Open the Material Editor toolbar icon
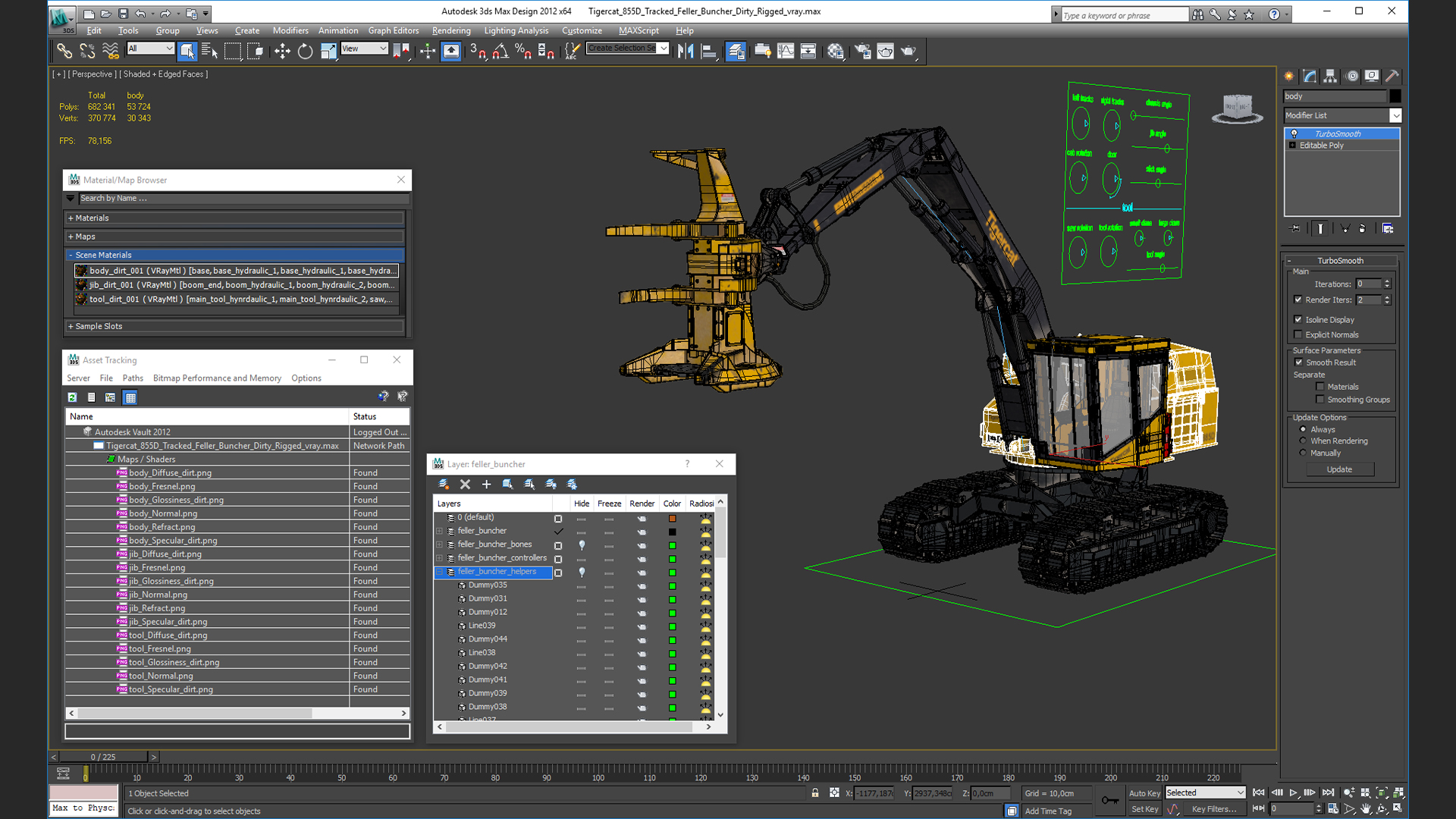Viewport: 1456px width, 819px height. [x=836, y=51]
